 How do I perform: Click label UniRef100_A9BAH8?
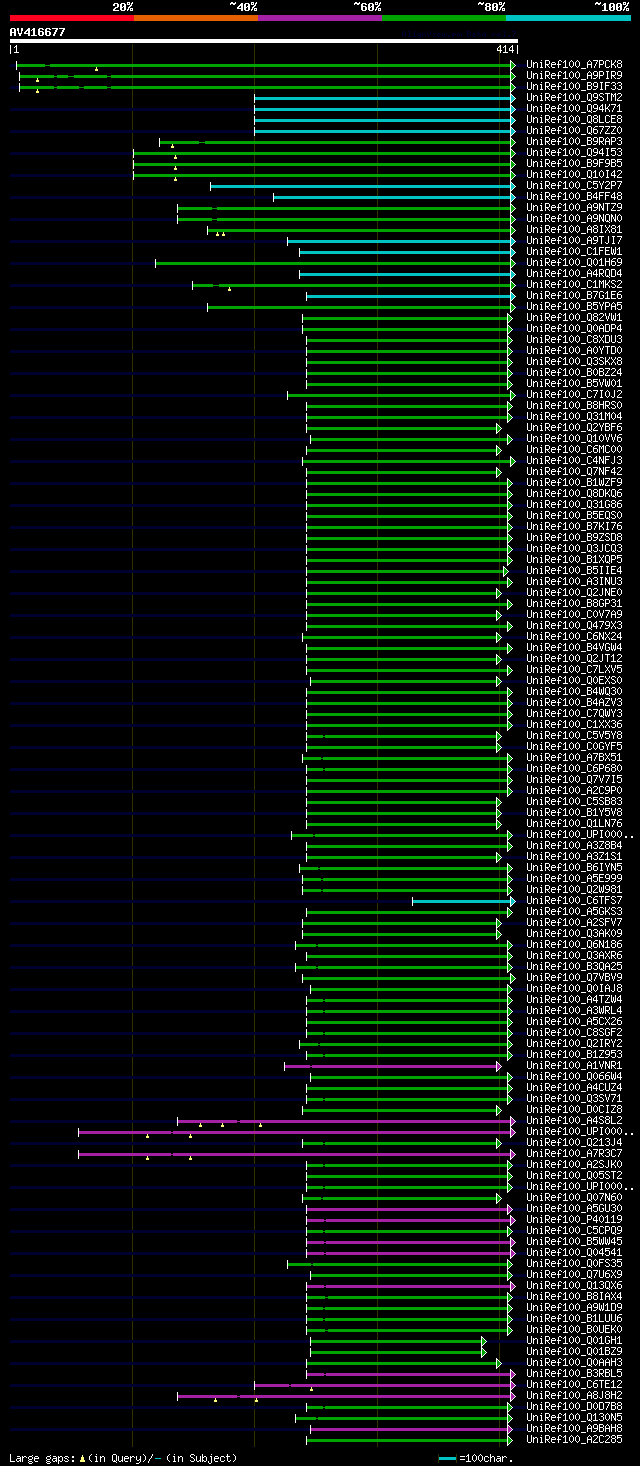(x=574, y=1428)
